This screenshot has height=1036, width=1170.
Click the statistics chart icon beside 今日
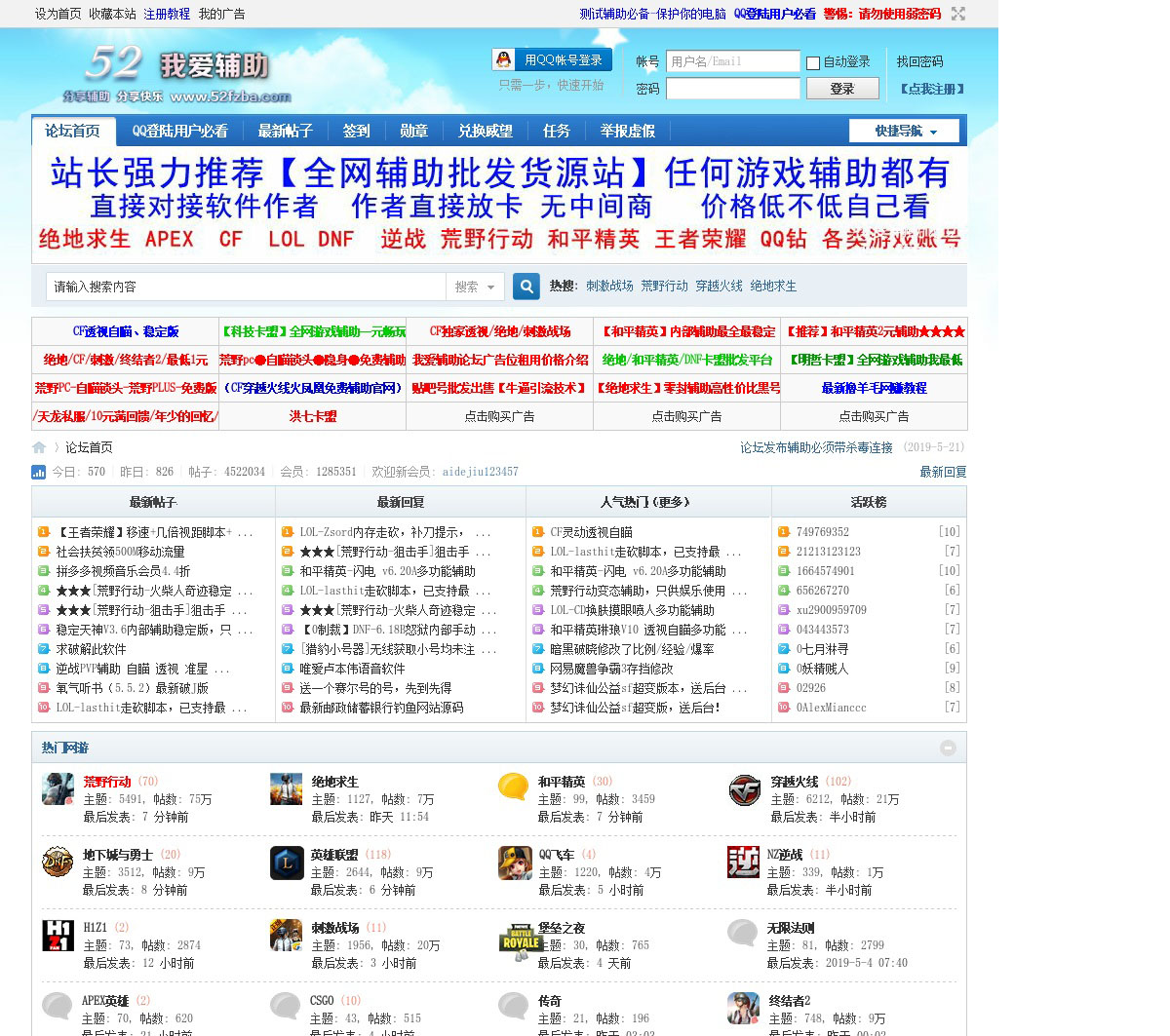39,472
